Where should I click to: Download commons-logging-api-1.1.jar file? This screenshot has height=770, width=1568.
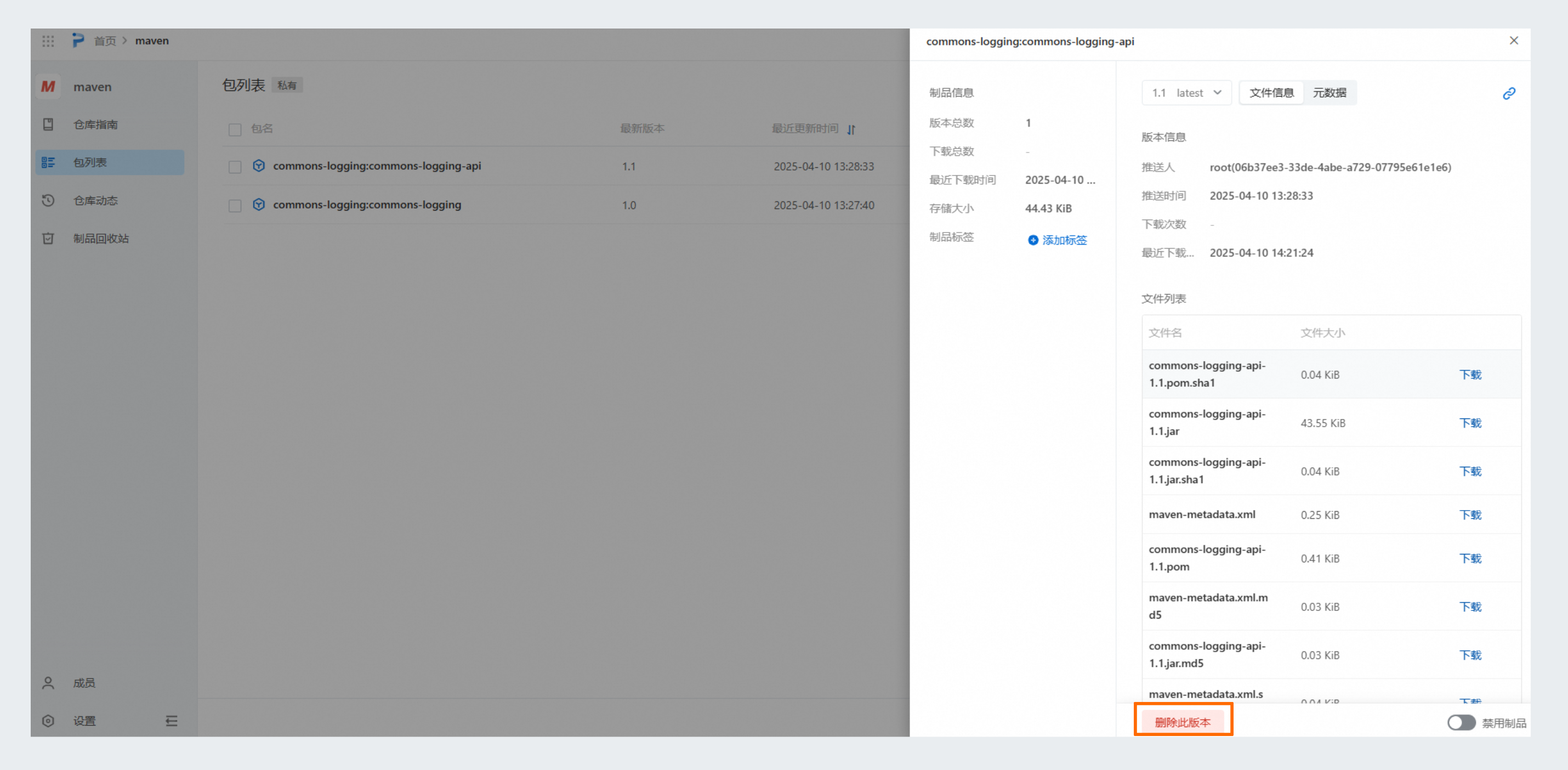click(1470, 422)
